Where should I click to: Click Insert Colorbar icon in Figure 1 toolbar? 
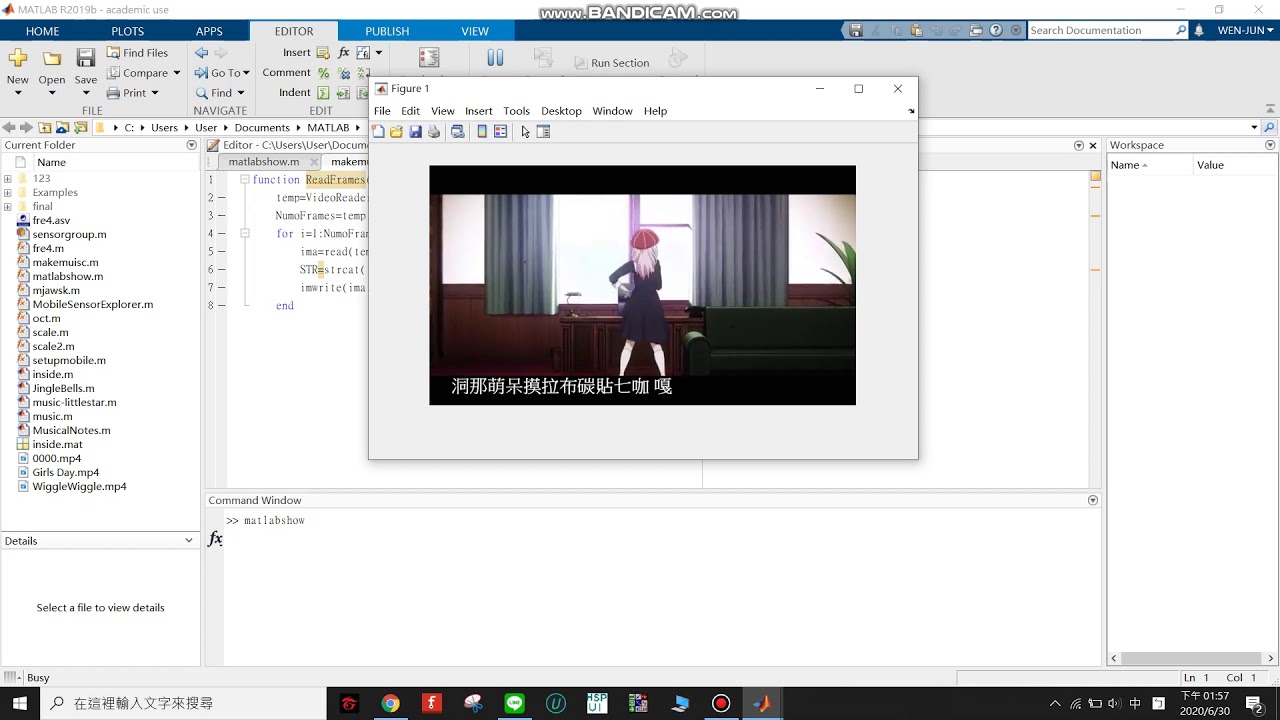482,132
